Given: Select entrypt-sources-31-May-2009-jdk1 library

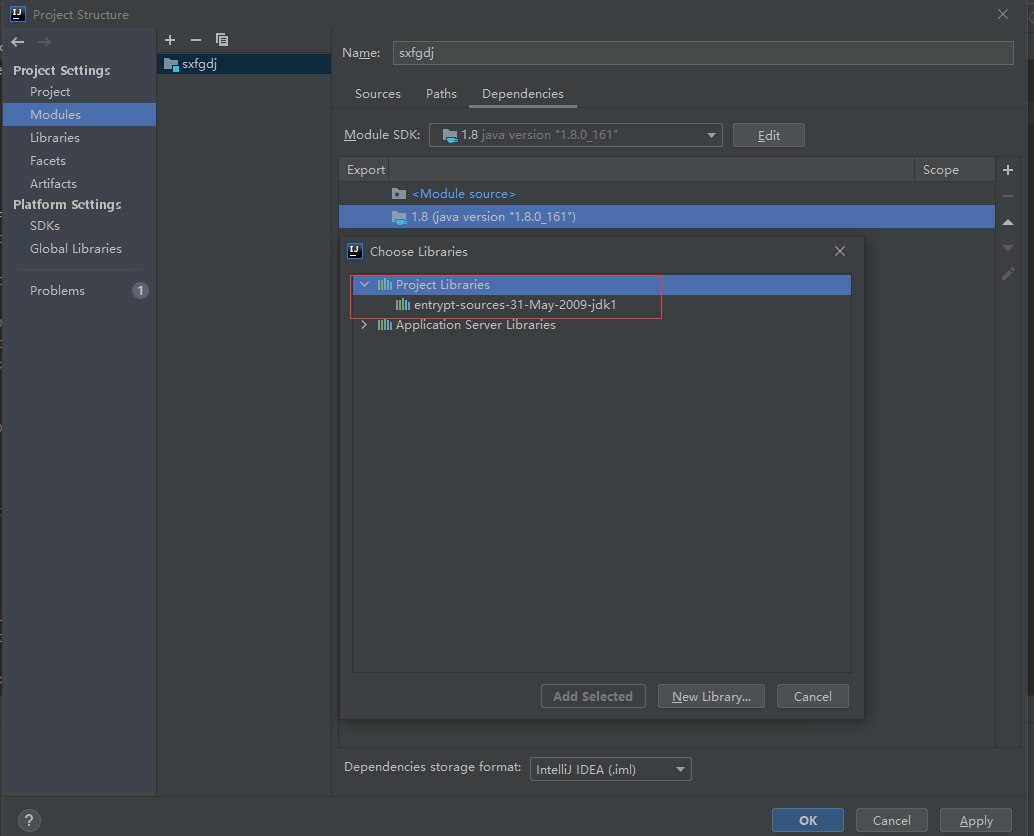Looking at the screenshot, I should point(514,305).
